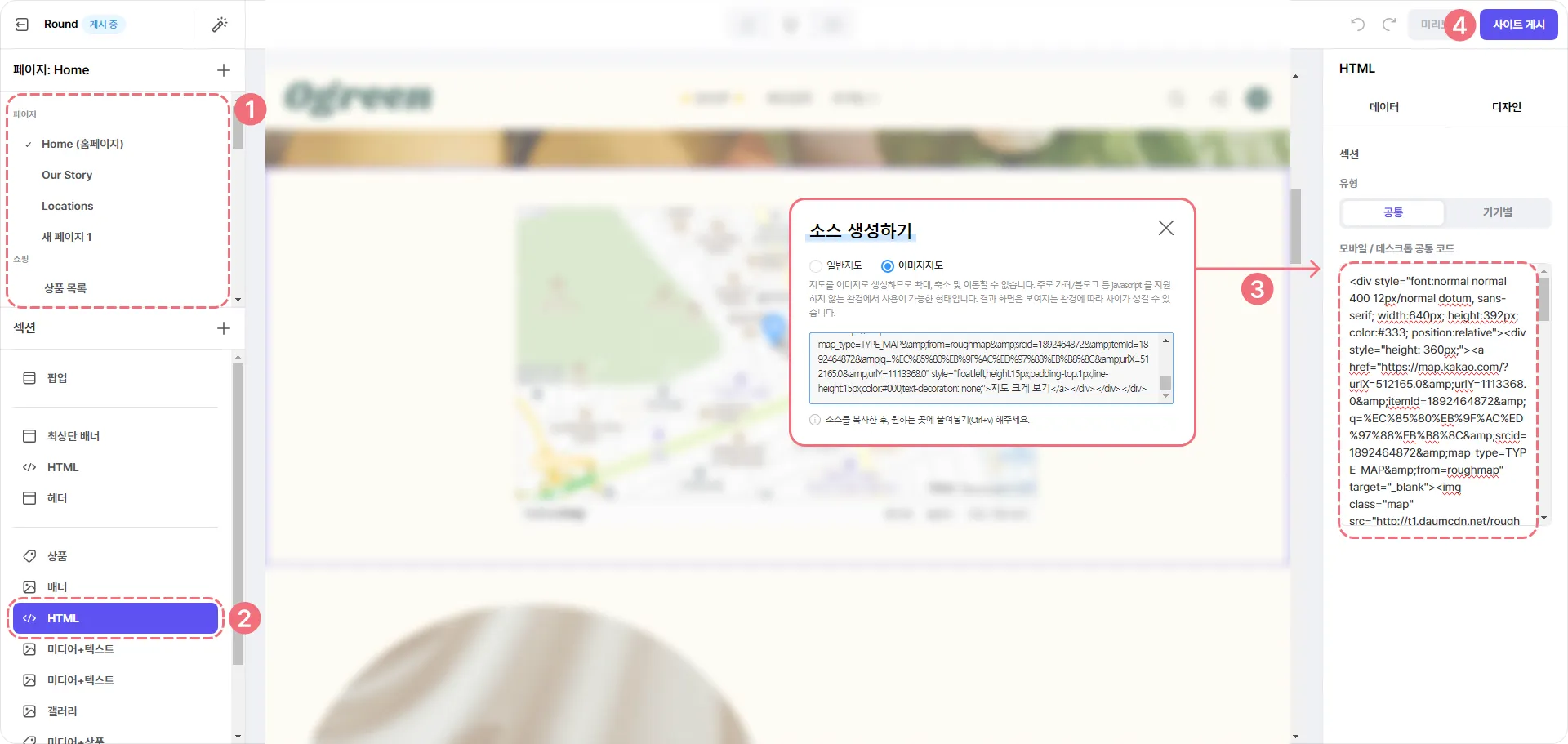Click the undo arrow icon

click(1357, 25)
